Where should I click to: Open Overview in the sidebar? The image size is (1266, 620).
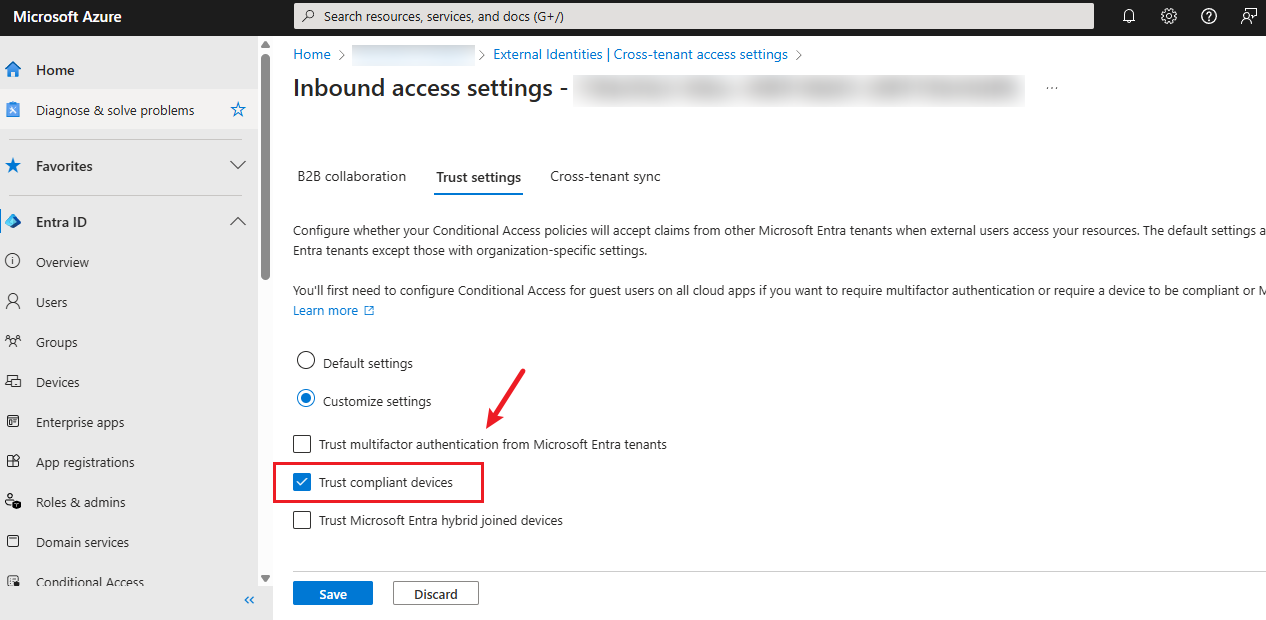62,262
